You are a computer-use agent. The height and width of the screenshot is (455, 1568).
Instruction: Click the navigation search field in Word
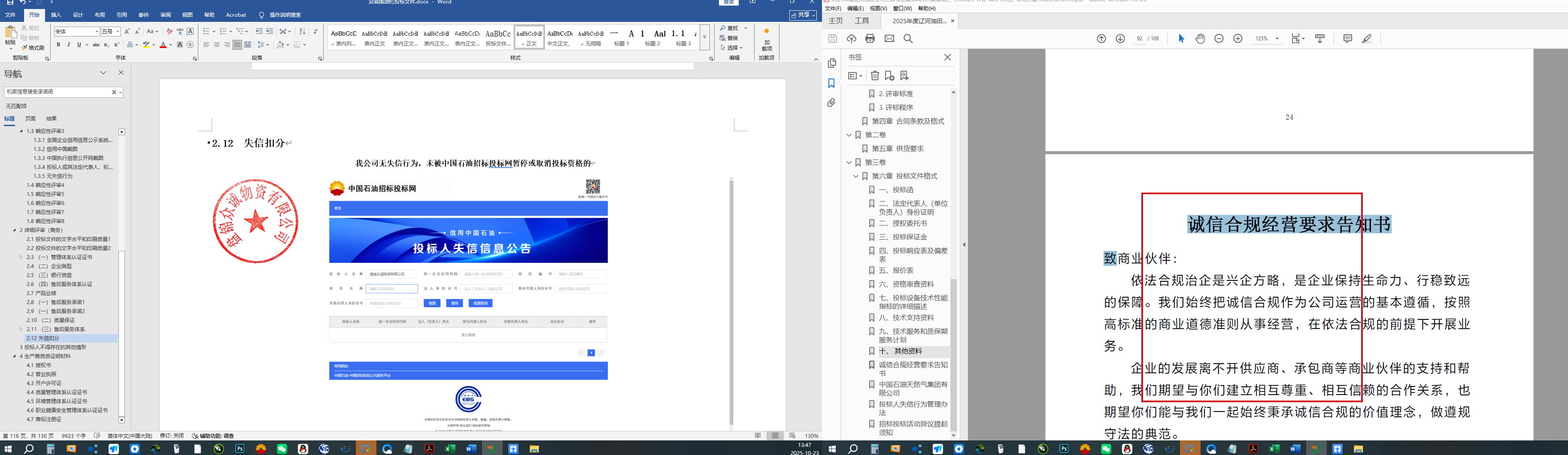[x=57, y=93]
